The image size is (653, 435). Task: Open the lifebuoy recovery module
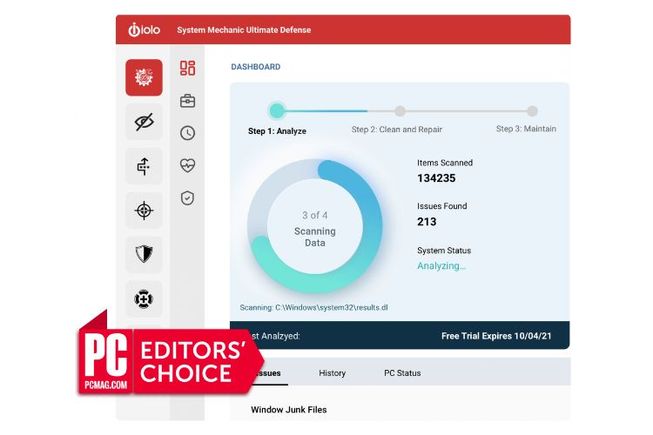click(x=144, y=299)
